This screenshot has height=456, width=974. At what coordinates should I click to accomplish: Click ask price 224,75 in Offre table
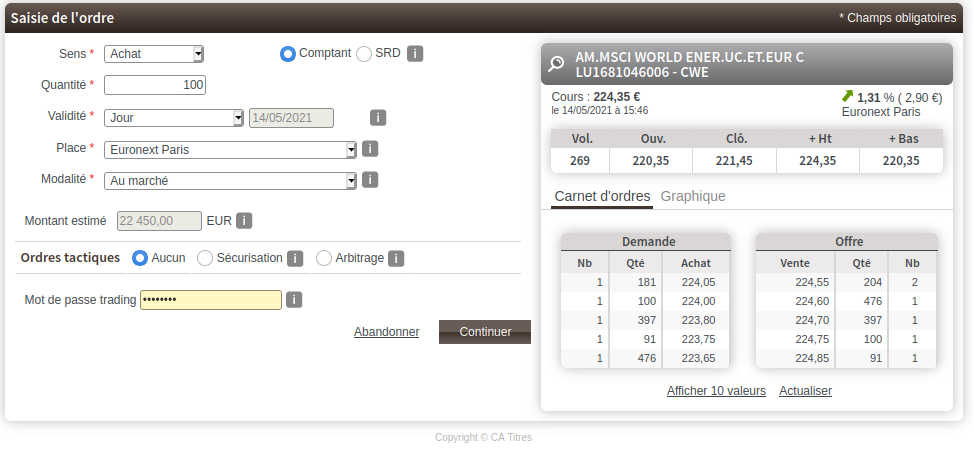[812, 339]
